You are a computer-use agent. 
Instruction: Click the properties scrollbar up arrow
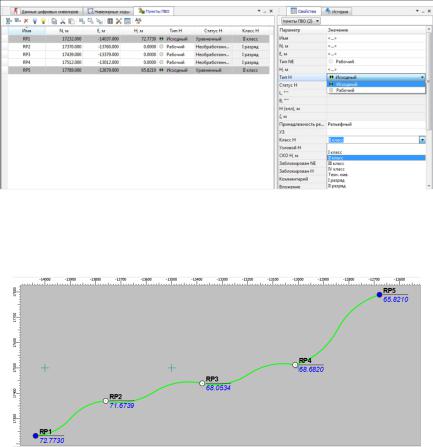point(429,30)
